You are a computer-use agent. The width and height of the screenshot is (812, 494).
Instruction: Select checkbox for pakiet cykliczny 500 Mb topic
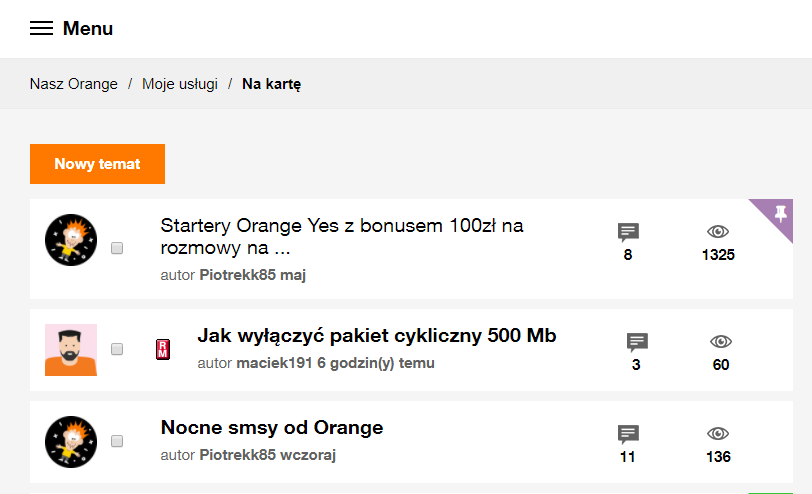[x=117, y=349]
